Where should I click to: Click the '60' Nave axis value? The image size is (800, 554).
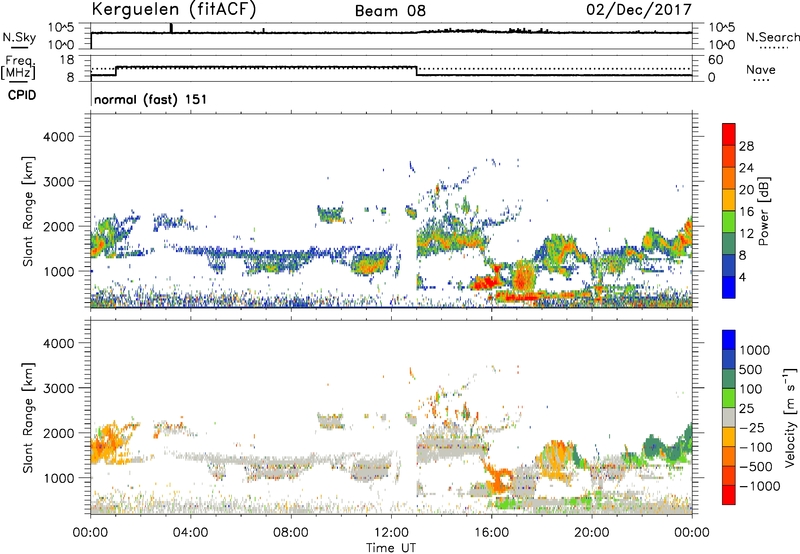point(715,60)
